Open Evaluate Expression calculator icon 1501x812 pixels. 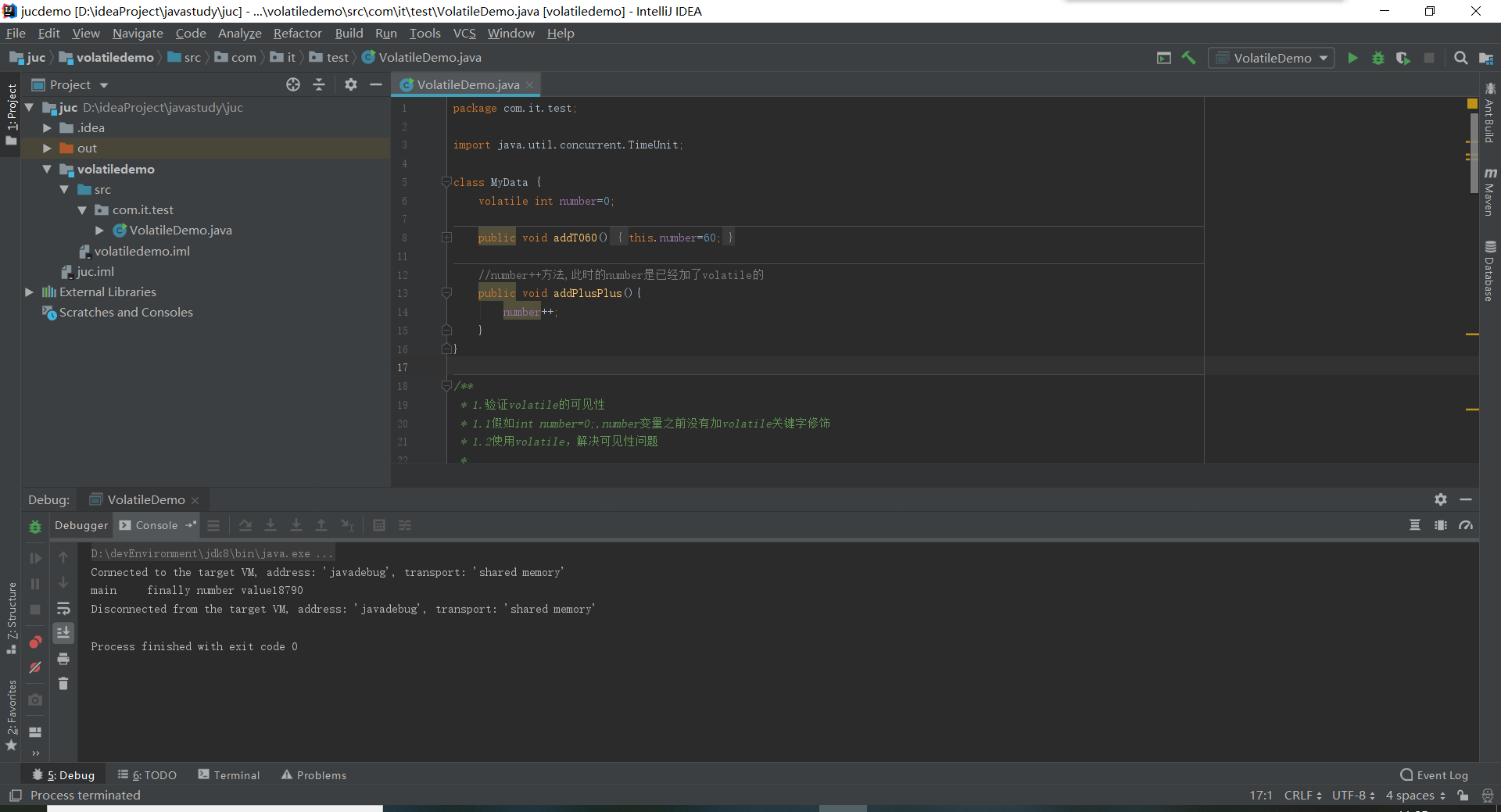point(379,525)
